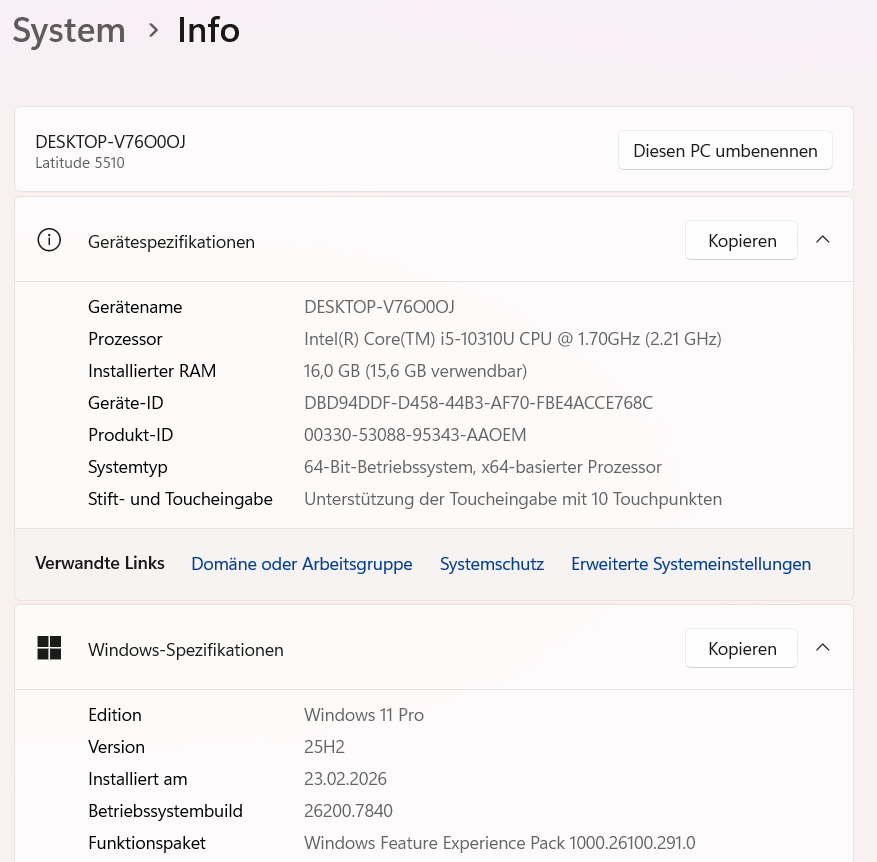Click the Info breadcrumb title
877x862 pixels.
[209, 30]
